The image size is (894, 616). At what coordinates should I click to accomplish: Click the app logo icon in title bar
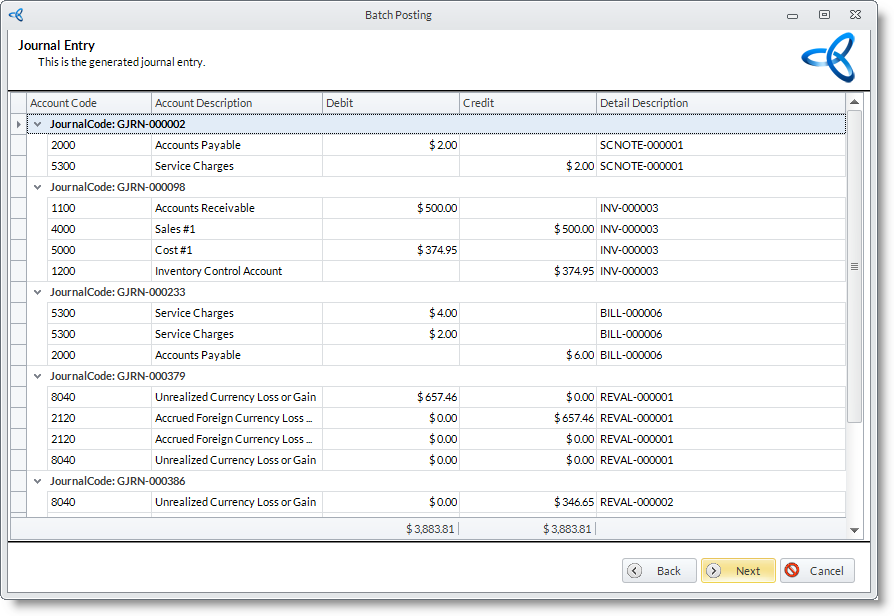(x=16, y=15)
